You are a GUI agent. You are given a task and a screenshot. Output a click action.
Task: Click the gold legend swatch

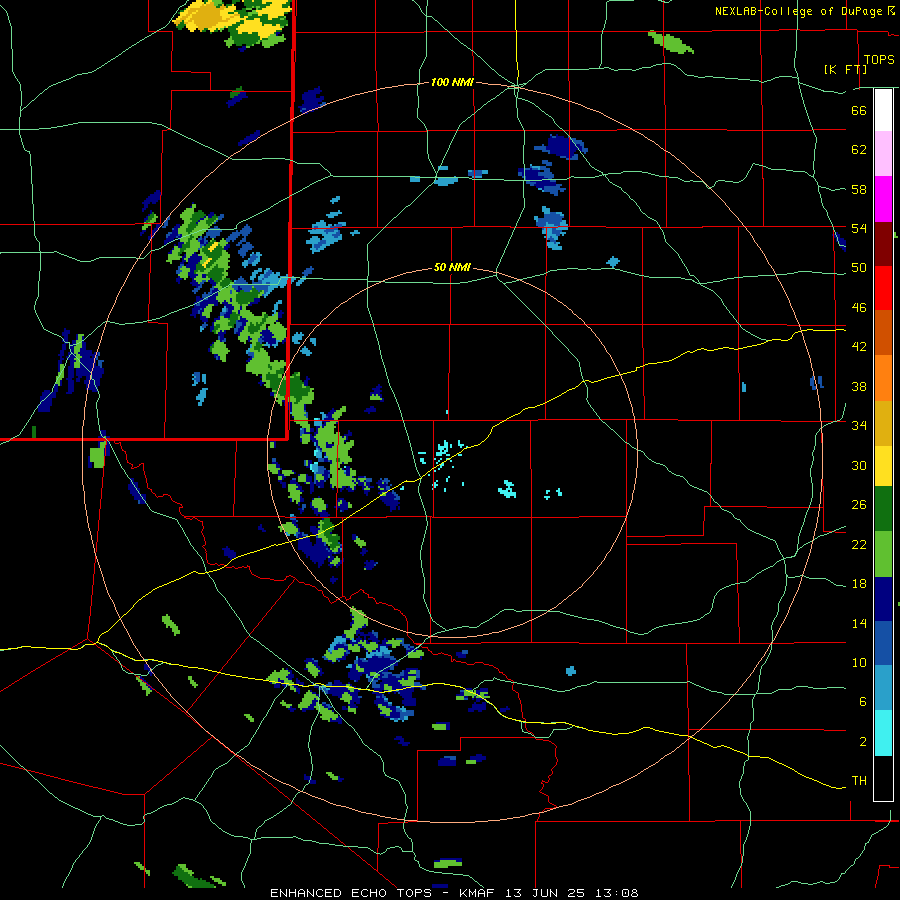[883, 423]
